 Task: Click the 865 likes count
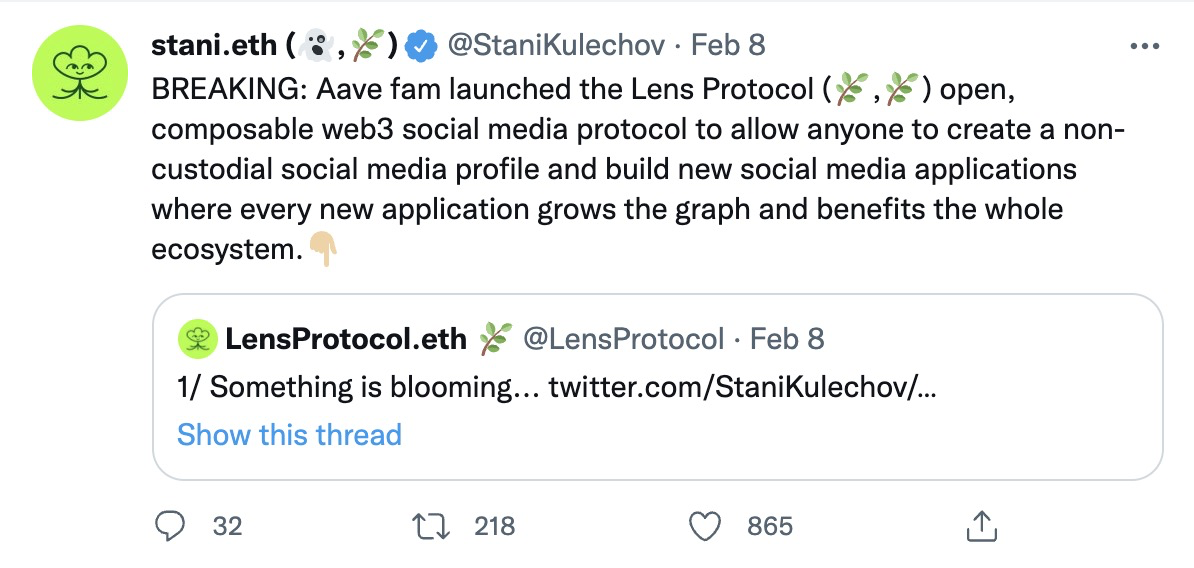point(769,526)
